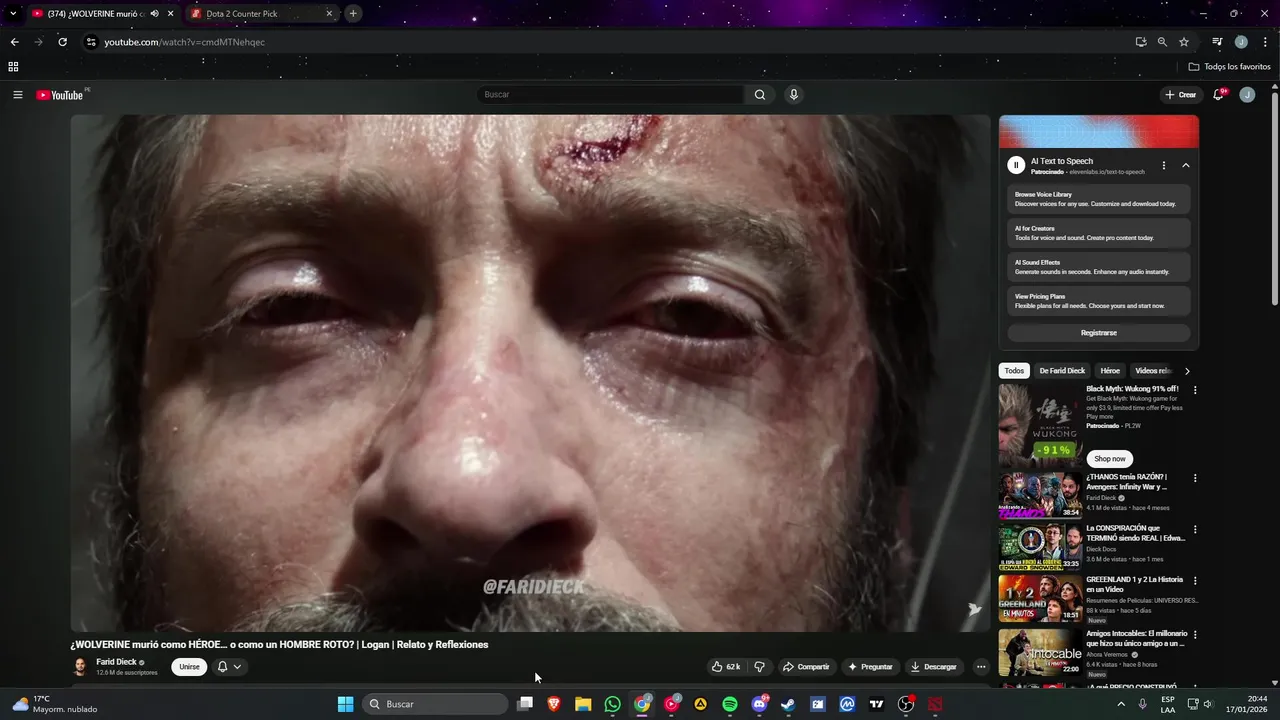Pause the AI Text to Speech ad
This screenshot has height=720, width=1280.
coord(1016,166)
